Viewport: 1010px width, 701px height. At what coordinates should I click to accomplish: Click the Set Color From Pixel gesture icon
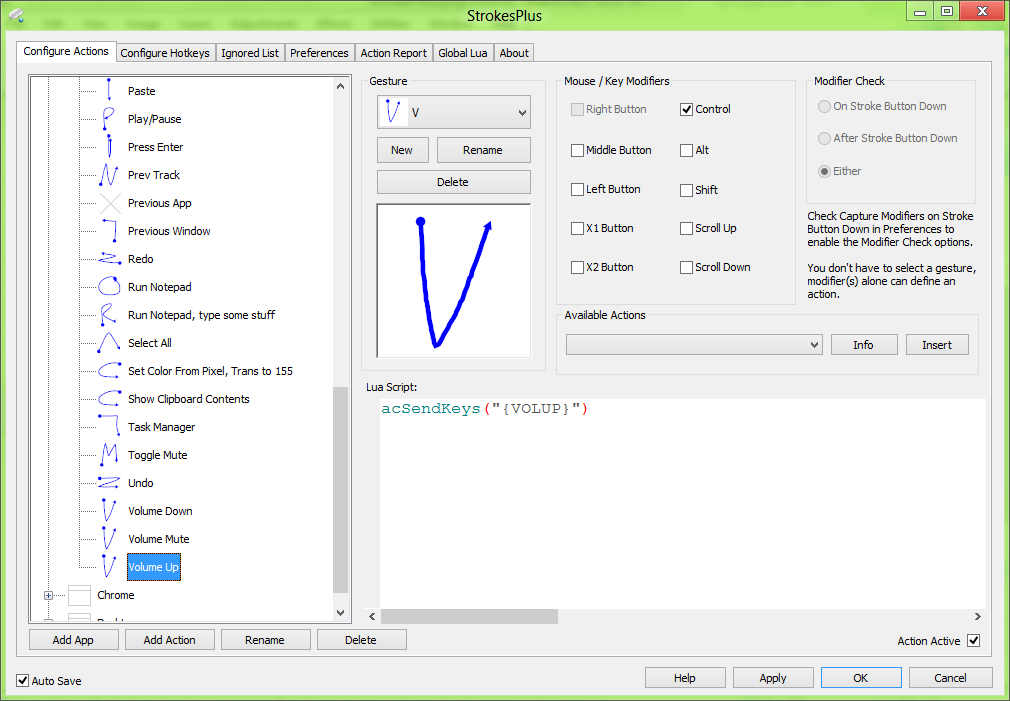pos(110,371)
